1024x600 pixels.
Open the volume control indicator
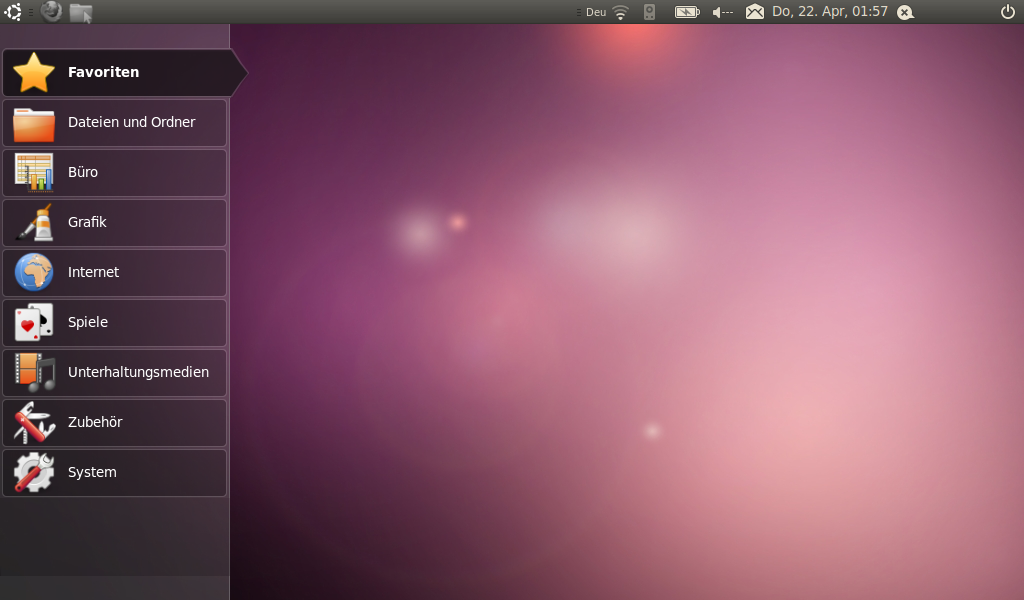click(722, 12)
